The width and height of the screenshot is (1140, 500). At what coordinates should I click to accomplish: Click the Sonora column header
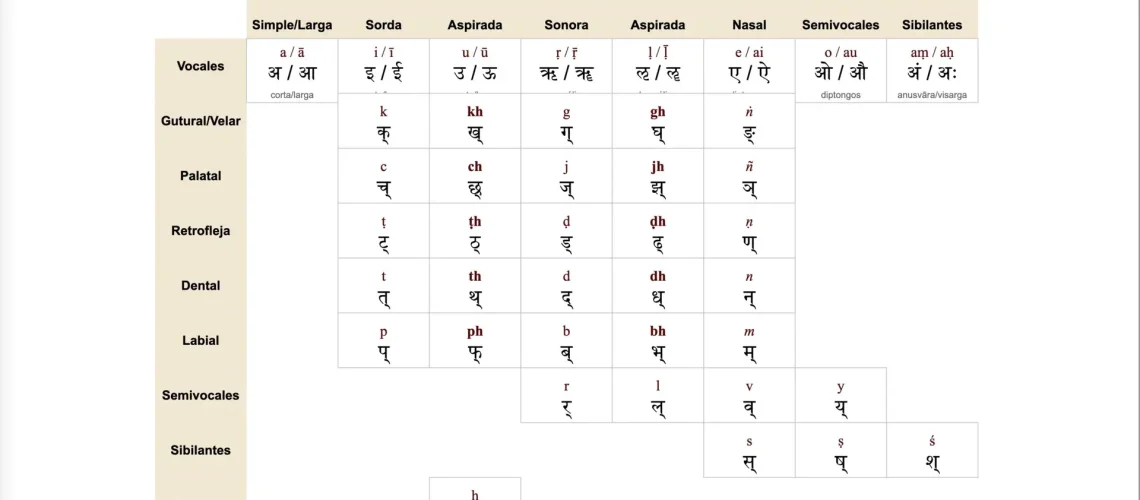[x=566, y=24]
